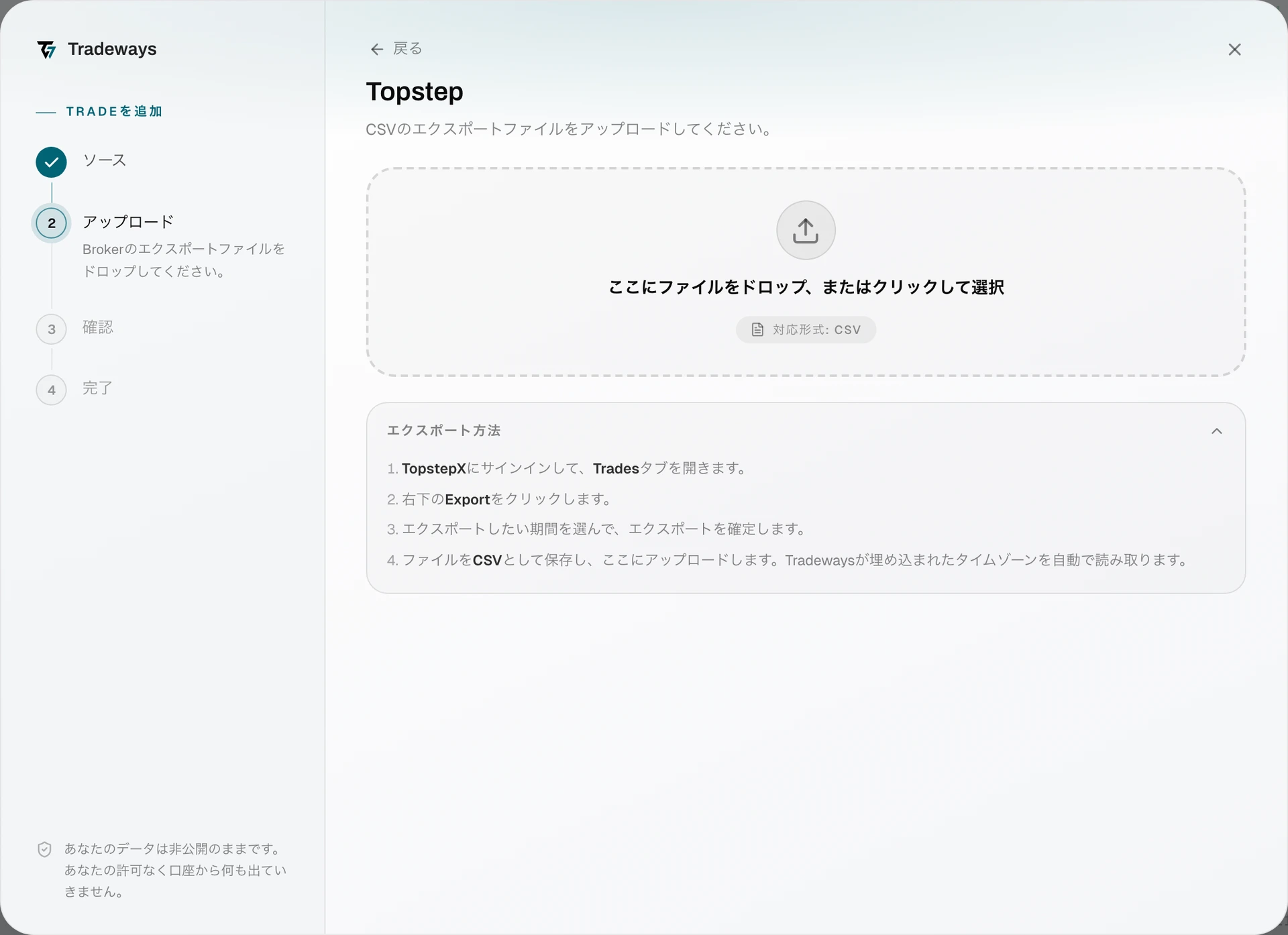Click the ソース step label

point(105,160)
